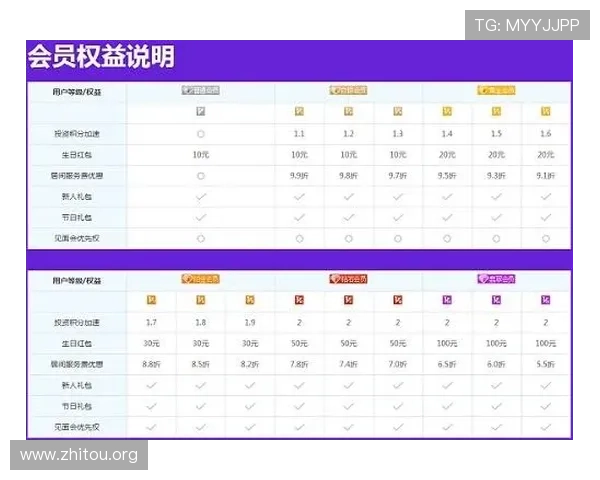This screenshot has height=480, width=600.
Task: Click the 1.3 acceleration value
Action: (x=398, y=134)
